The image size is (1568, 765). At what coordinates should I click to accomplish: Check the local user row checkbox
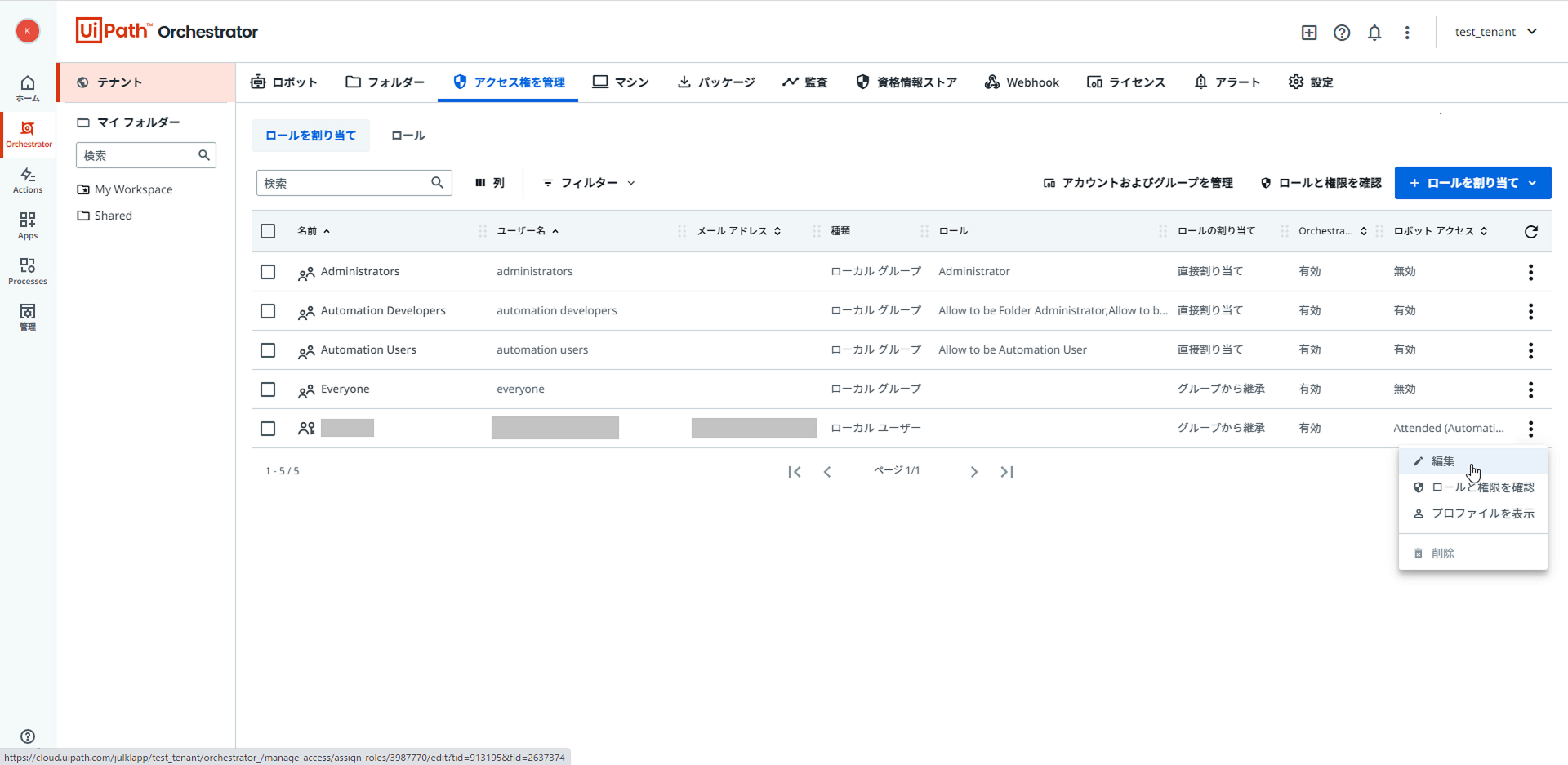point(268,429)
